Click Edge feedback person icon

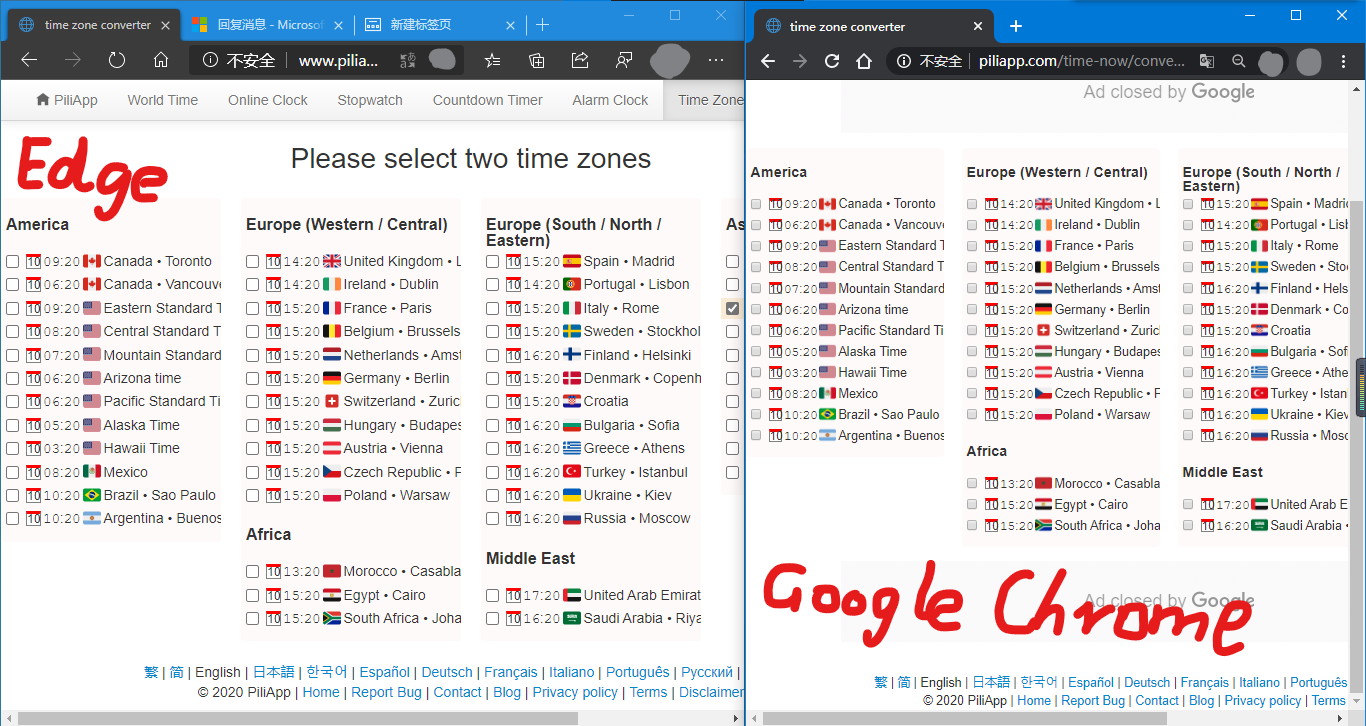624,60
